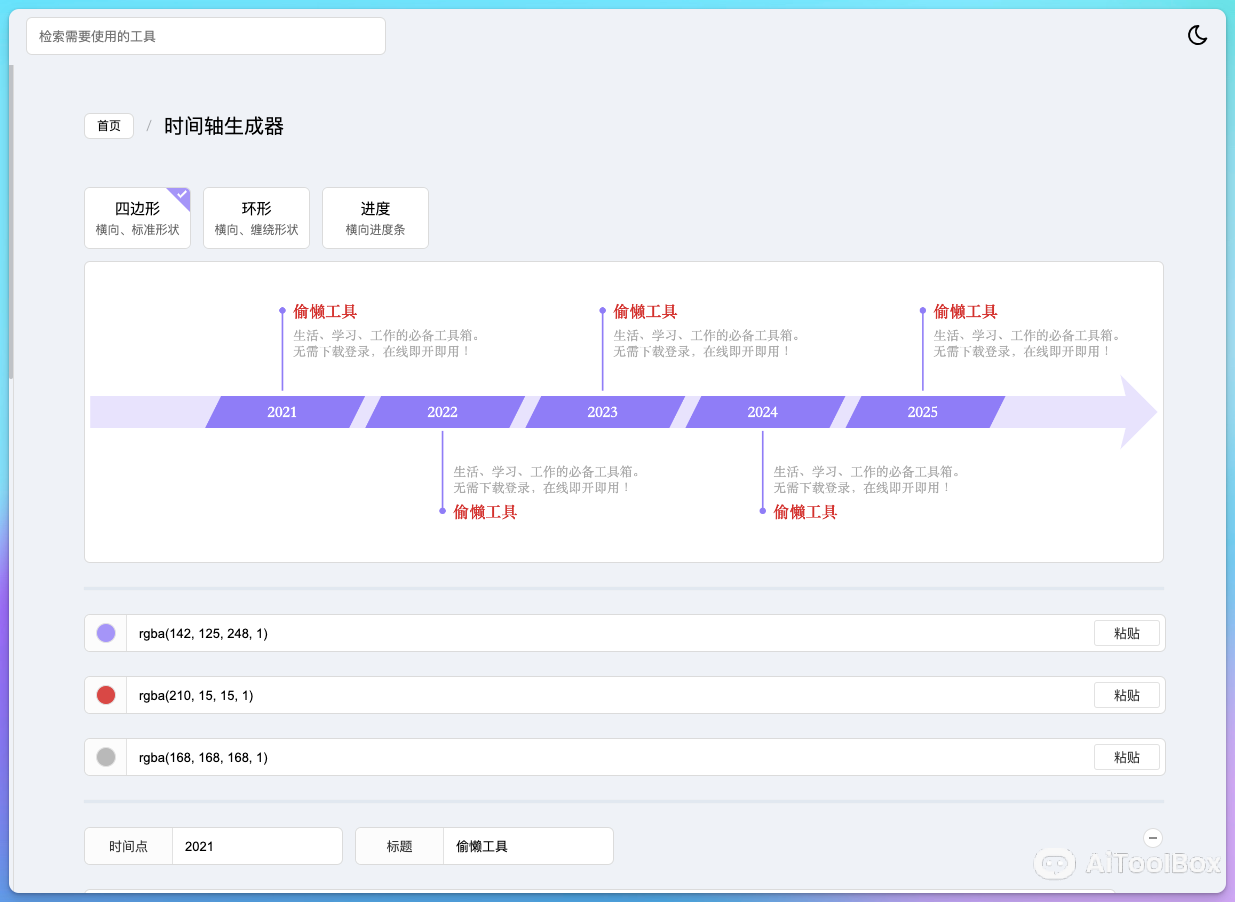Click the 2021 segment on the timeline
The height and width of the screenshot is (902, 1235).
click(282, 411)
